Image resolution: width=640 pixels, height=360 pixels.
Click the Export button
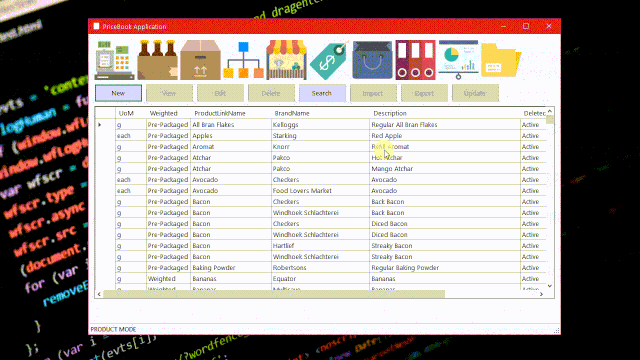coord(424,93)
